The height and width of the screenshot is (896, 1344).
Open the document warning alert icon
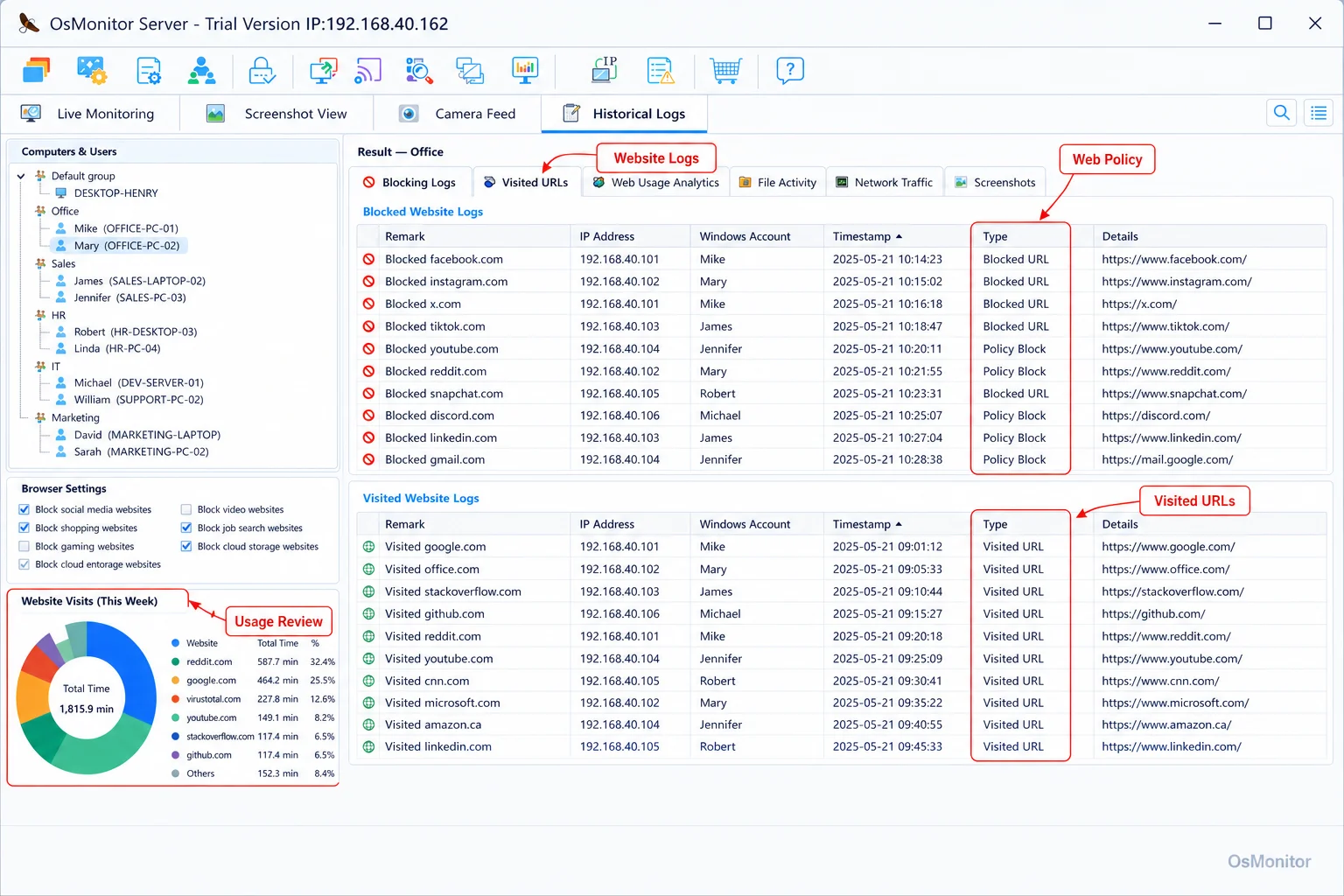tap(661, 70)
